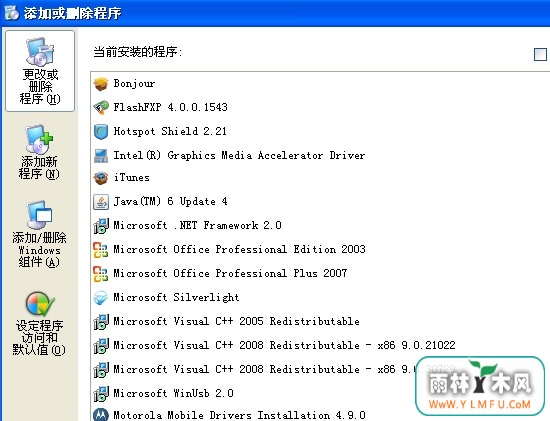Click the Microsoft Silverlight icon
Screen dimensions: 550x421
pyautogui.click(x=101, y=298)
